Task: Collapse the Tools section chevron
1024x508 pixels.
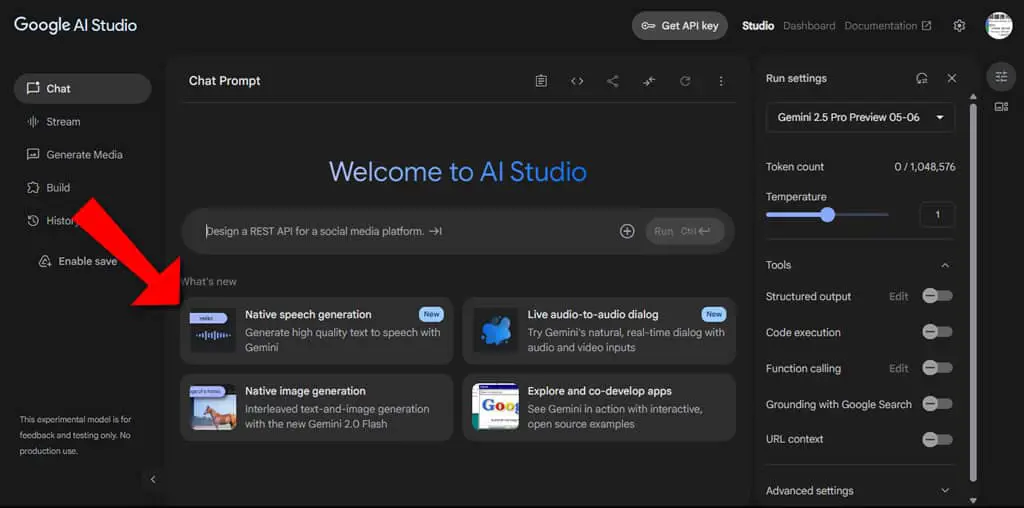Action: click(944, 265)
